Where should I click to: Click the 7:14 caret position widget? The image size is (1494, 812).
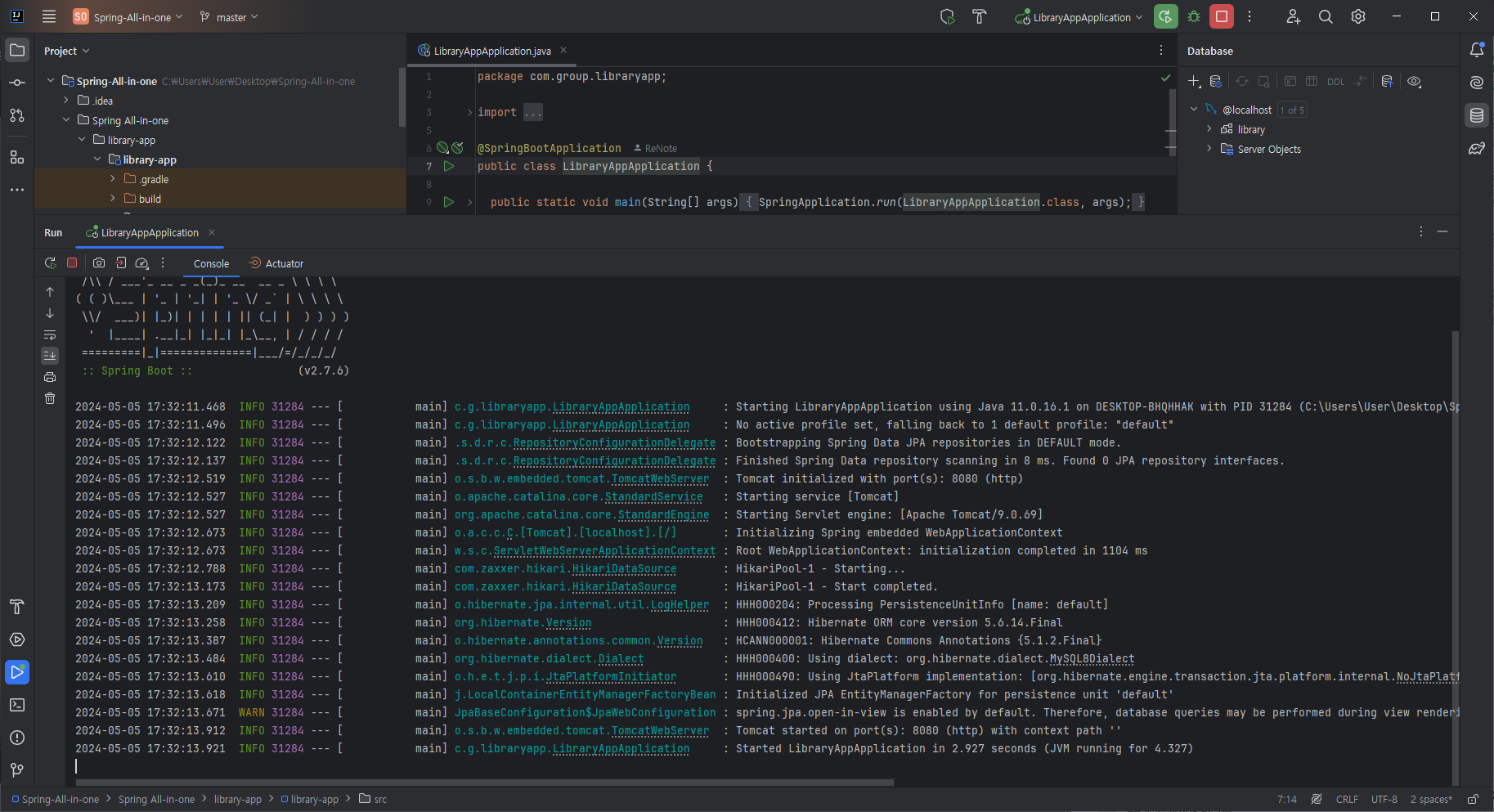tap(1287, 800)
